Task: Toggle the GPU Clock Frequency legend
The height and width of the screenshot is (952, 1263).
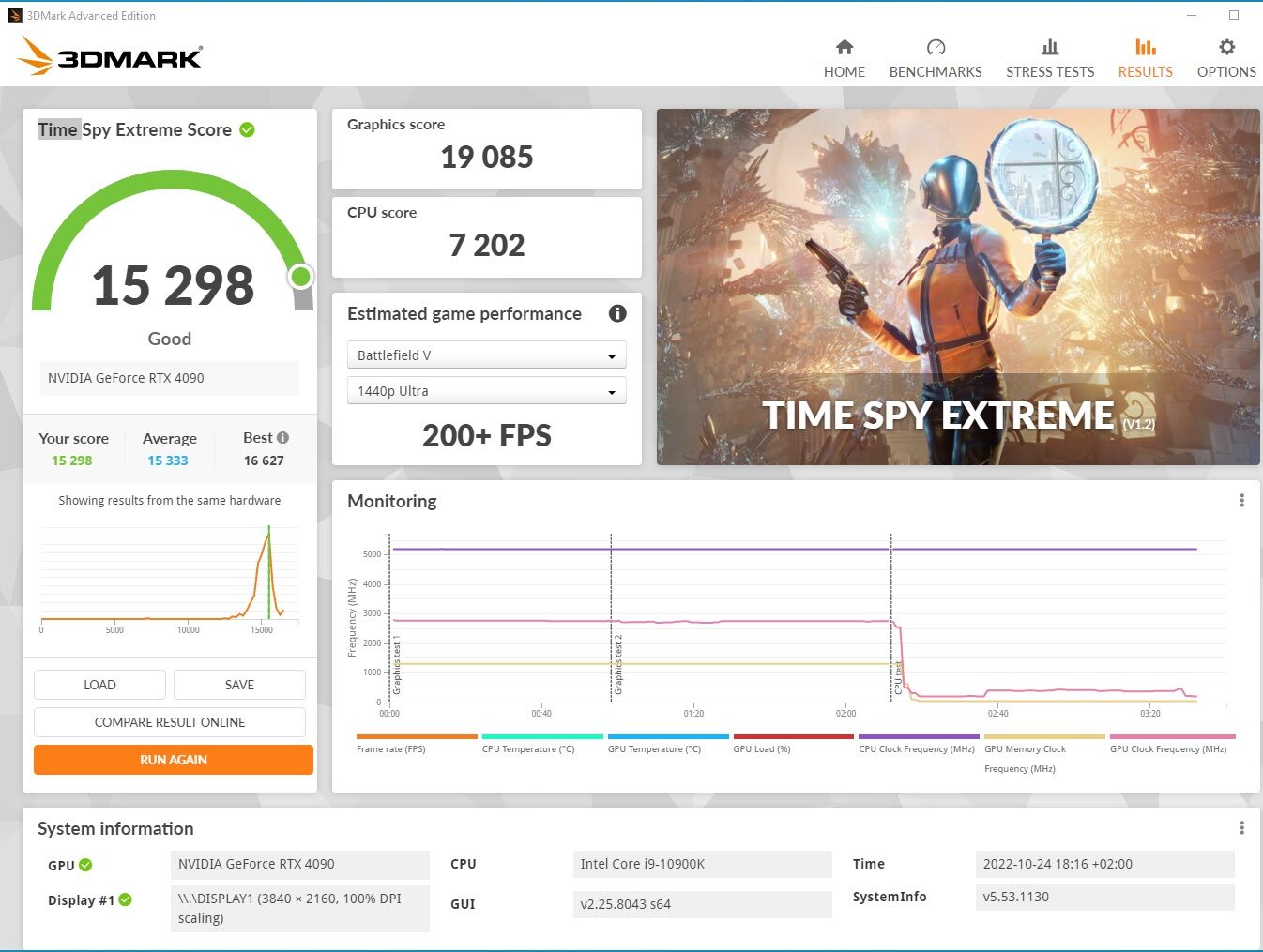Action: click(x=1172, y=744)
